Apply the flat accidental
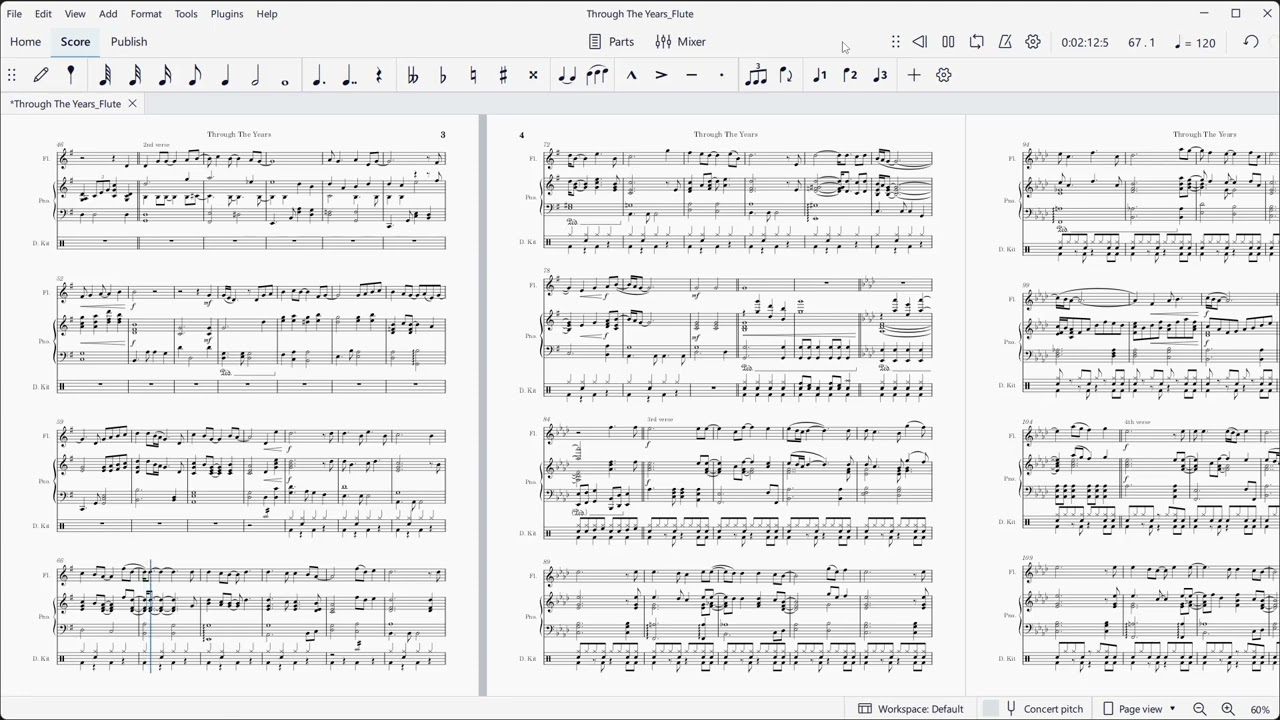This screenshot has width=1280, height=720. (x=443, y=75)
